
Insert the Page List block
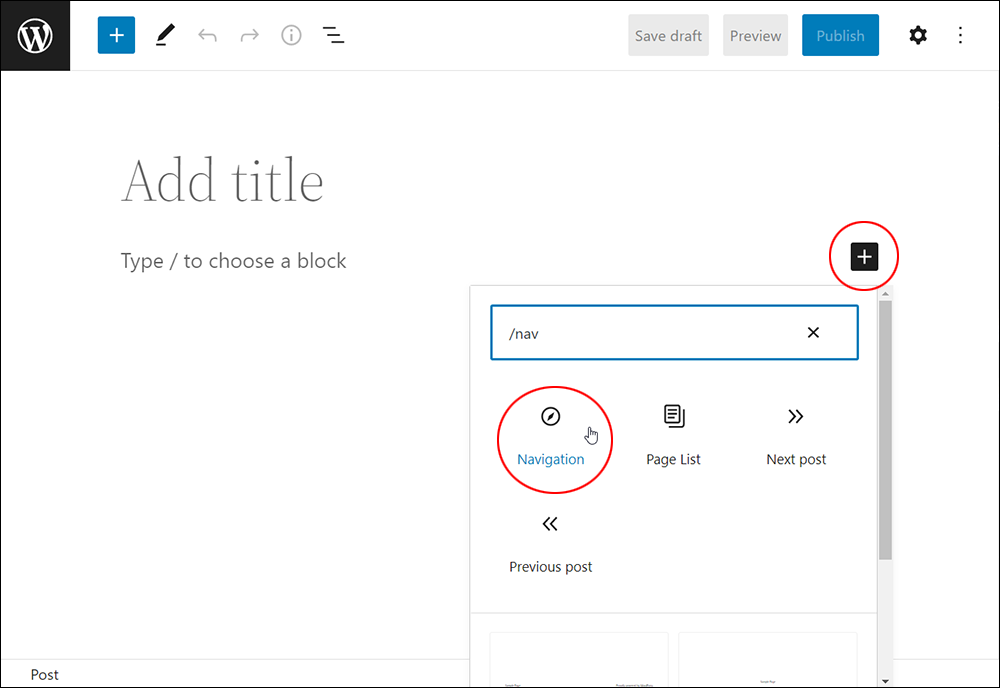tap(673, 437)
